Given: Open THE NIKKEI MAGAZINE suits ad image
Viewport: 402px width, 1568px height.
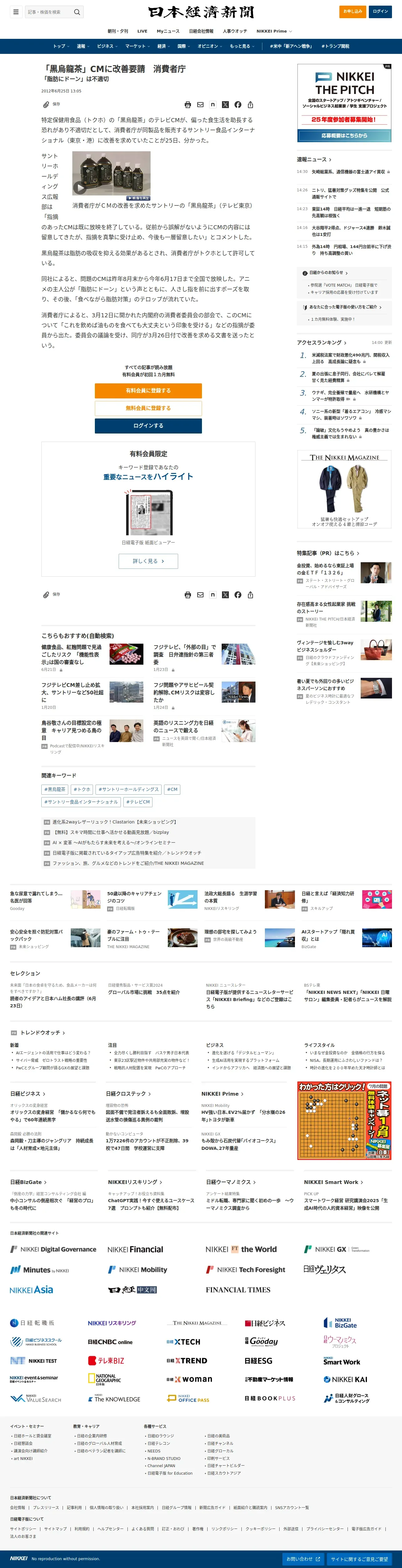Looking at the screenshot, I should [x=344, y=489].
